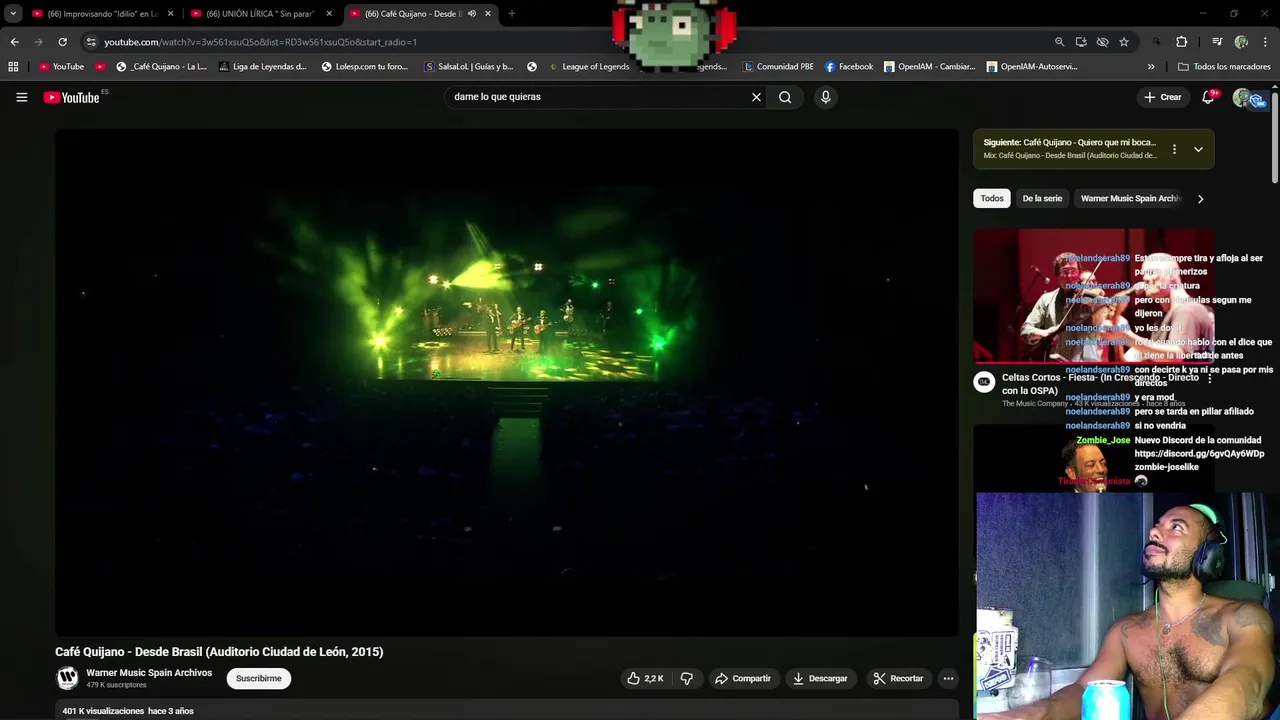The height and width of the screenshot is (720, 1280).
Task: Open the Chrome three-dot menu
Action: point(1266,42)
